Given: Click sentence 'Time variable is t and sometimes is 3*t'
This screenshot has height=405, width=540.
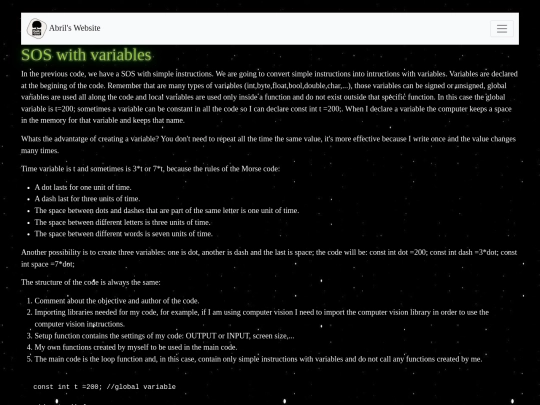Looking at the screenshot, I should pyautogui.click(x=150, y=169).
